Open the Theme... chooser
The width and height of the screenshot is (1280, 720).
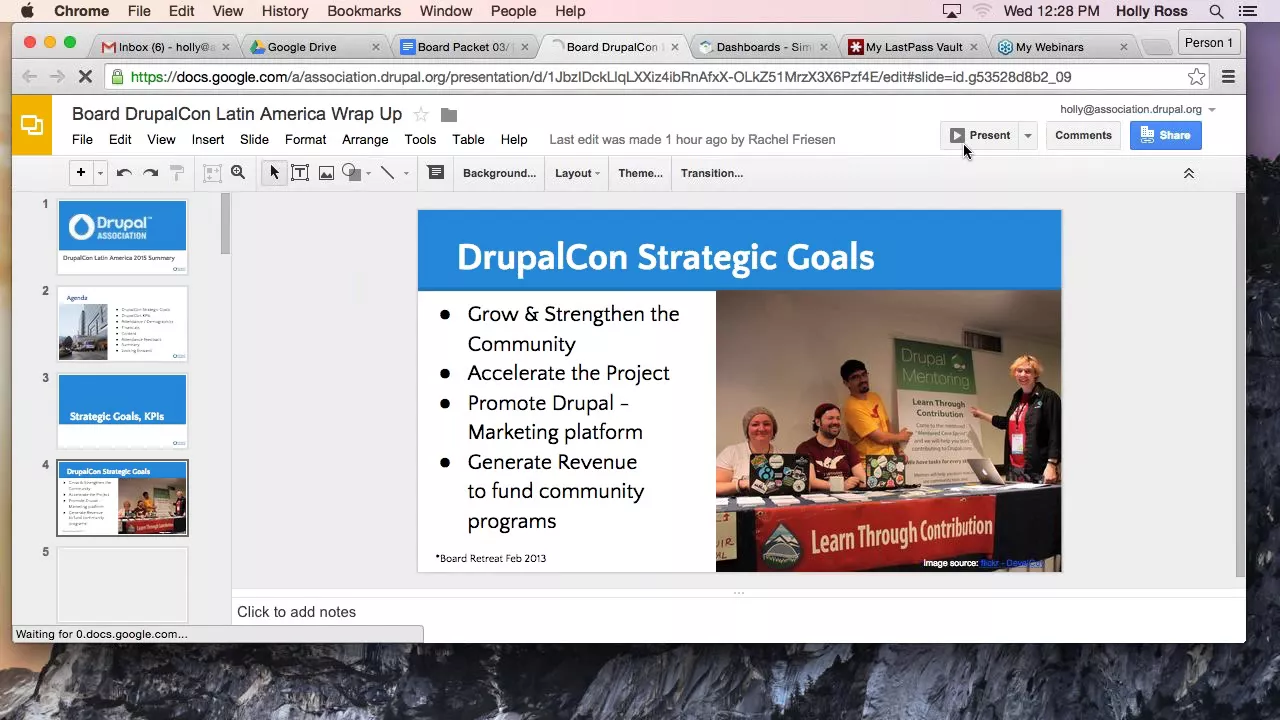pos(640,173)
